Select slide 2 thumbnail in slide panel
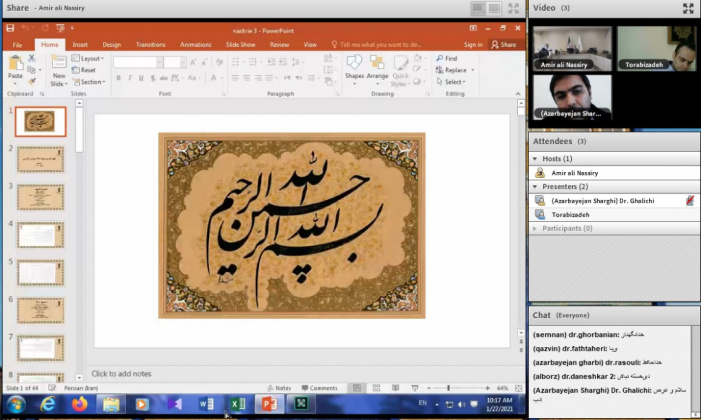This screenshot has height=420, width=701. [40, 159]
